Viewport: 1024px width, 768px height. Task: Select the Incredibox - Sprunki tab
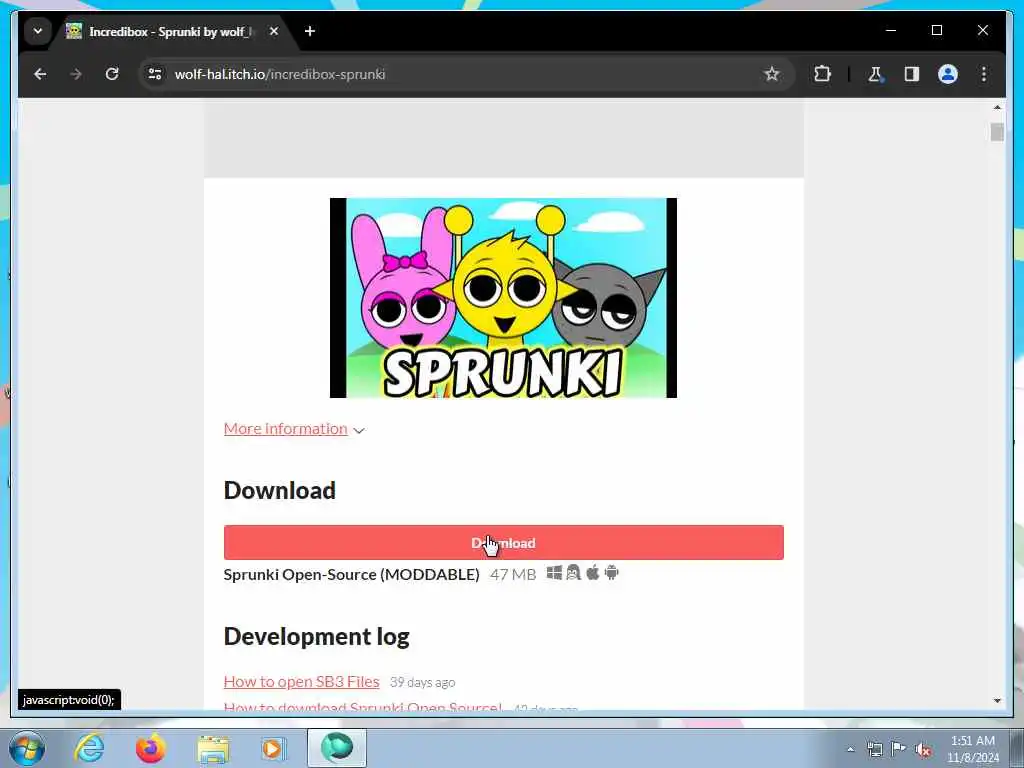168,31
